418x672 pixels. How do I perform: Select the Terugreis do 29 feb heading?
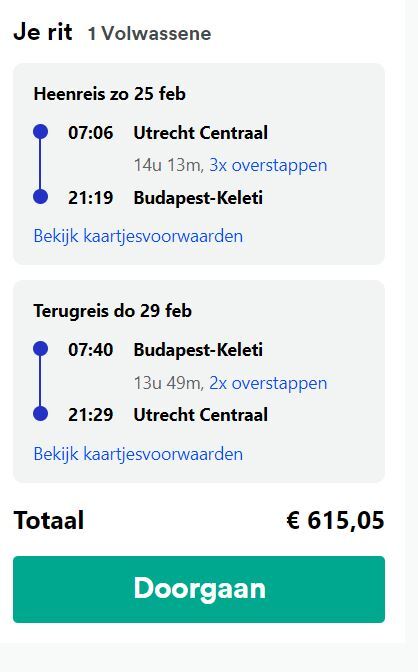pos(113,311)
